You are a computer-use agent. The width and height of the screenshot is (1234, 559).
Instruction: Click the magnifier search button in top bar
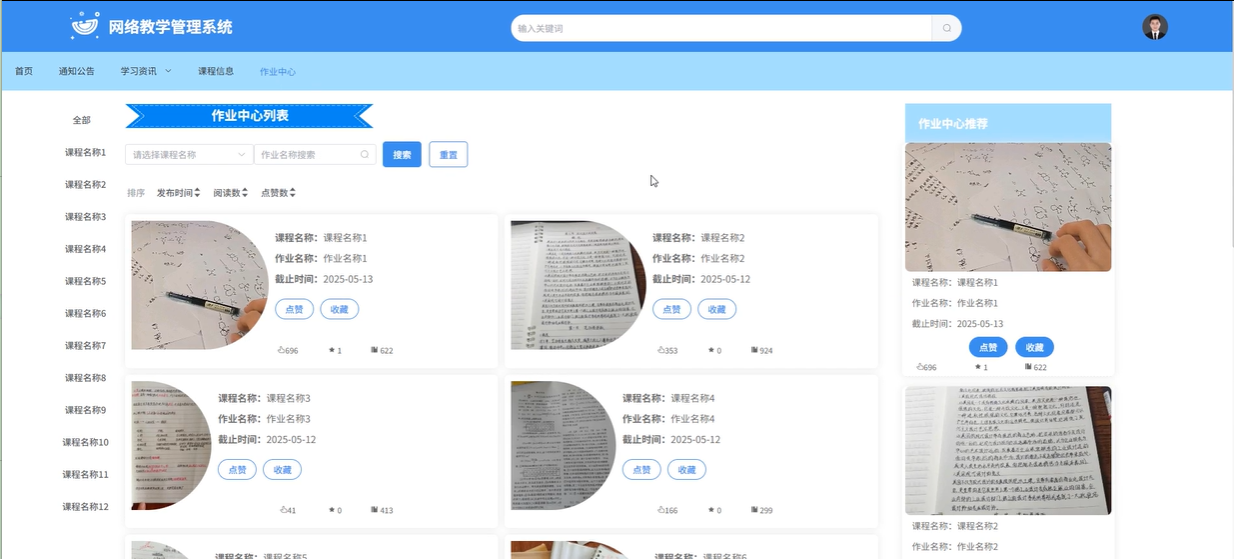(947, 28)
